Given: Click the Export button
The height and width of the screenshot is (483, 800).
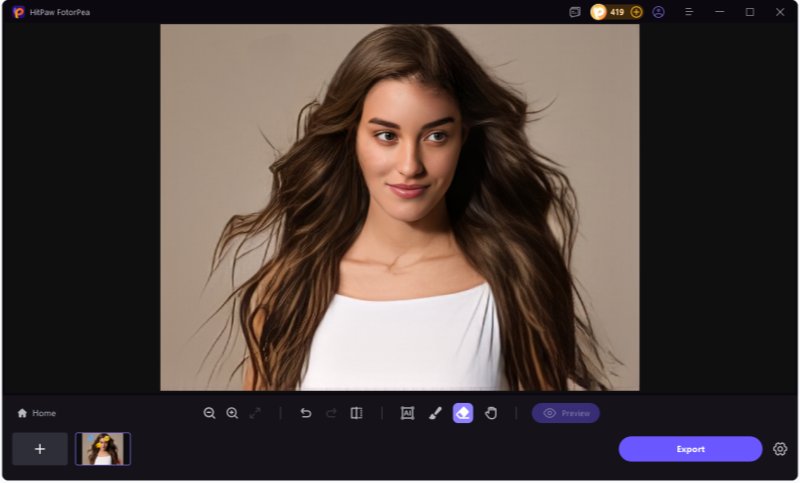Looking at the screenshot, I should pos(690,449).
